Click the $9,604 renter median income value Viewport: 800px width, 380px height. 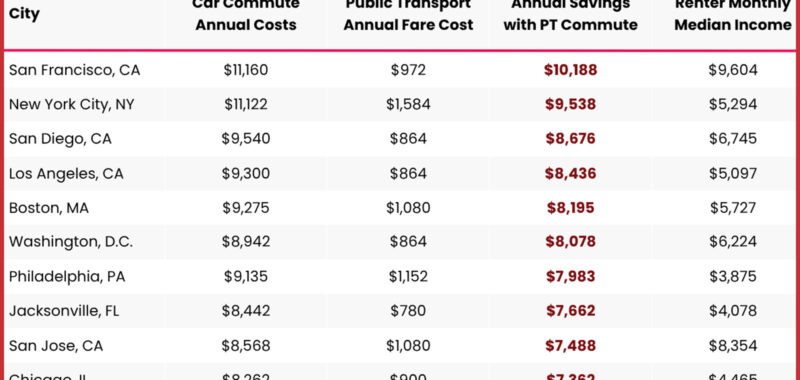[x=733, y=70]
